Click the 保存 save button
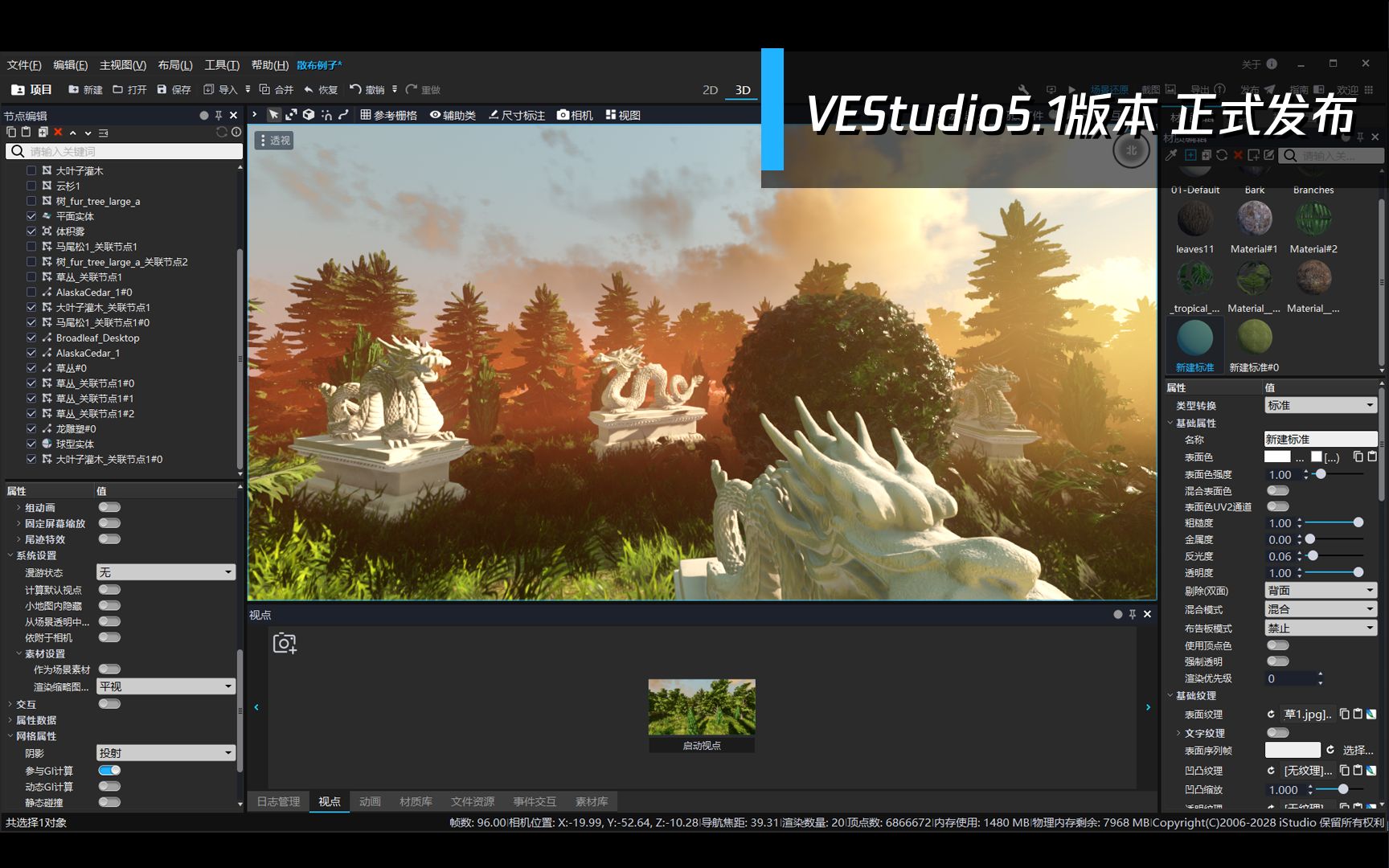Screen dimensions: 1389x868 [174, 89]
